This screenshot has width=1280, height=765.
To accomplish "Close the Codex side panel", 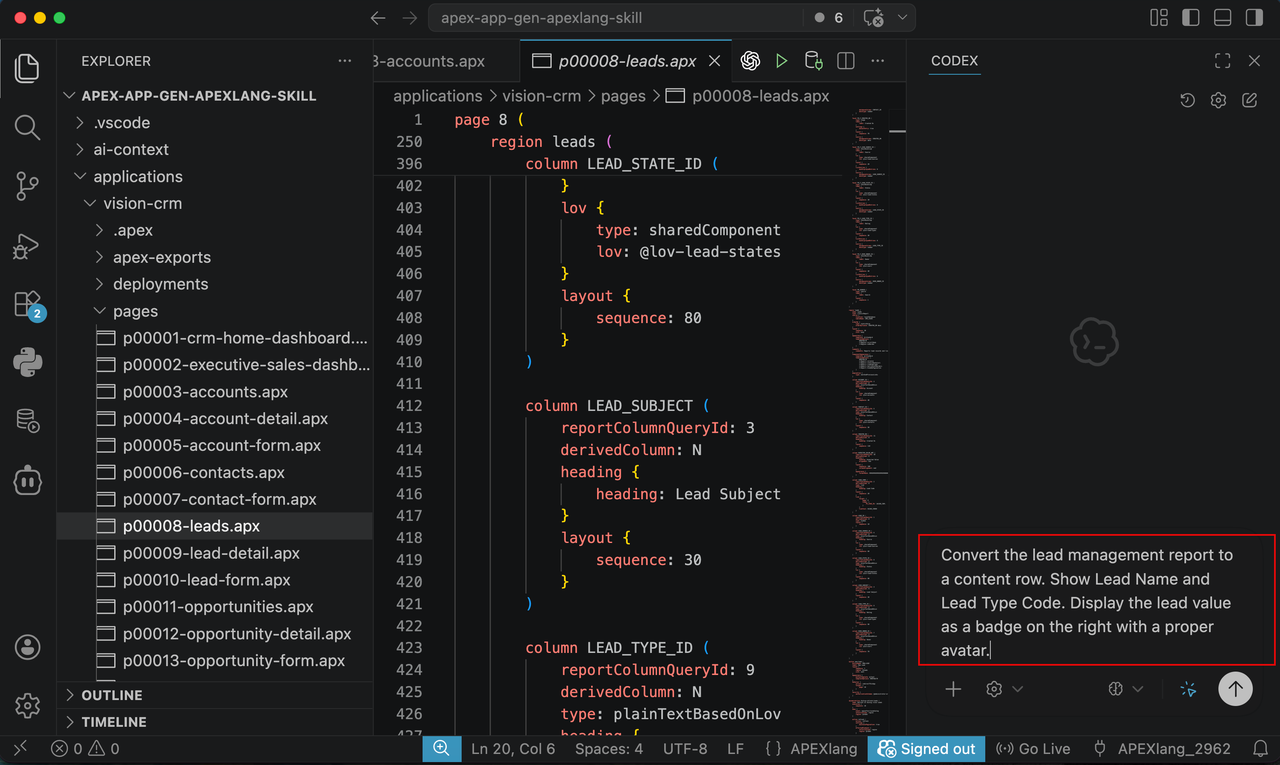I will [1254, 61].
